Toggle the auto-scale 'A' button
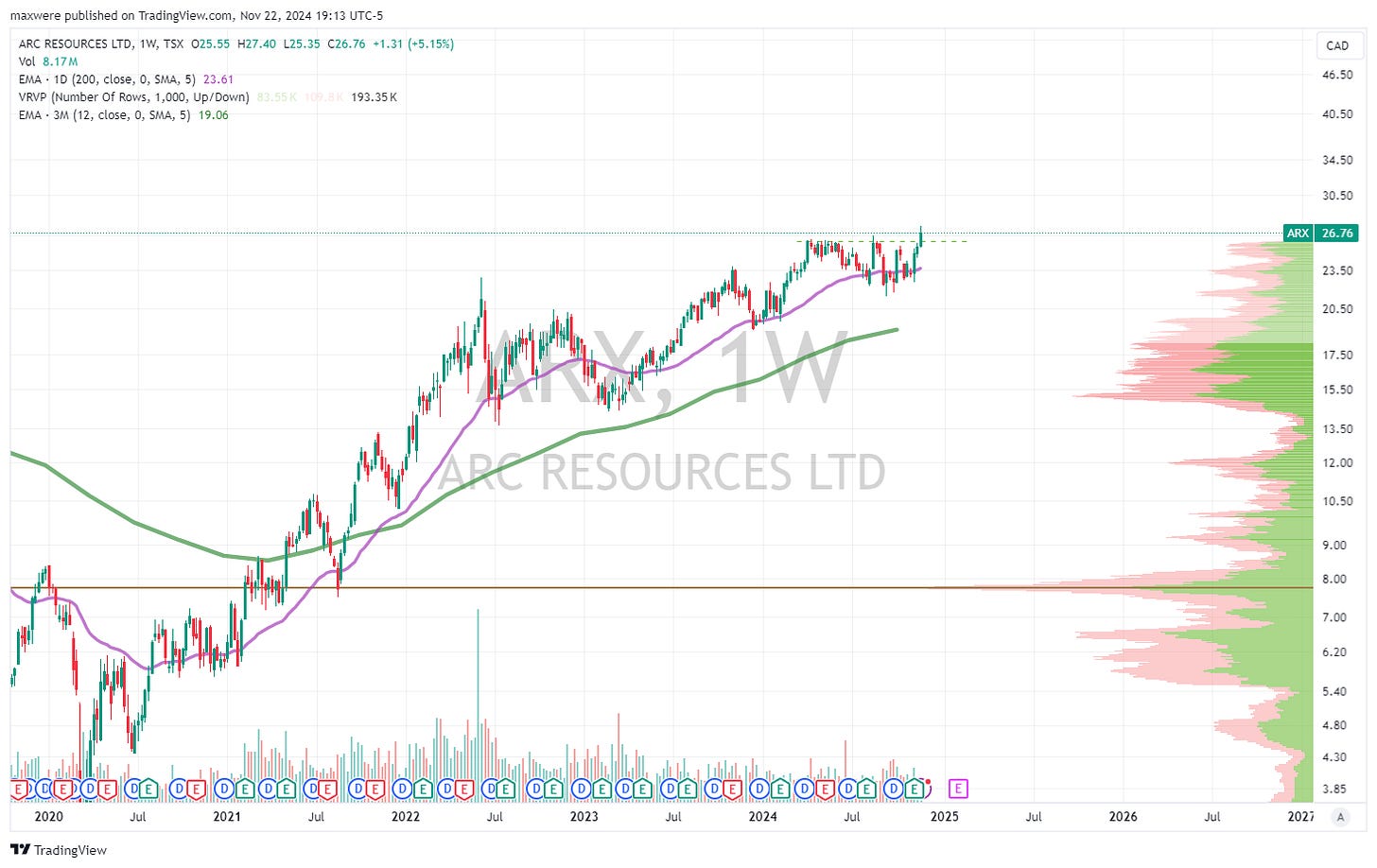The width and height of the screenshot is (1377, 868). [x=1340, y=817]
